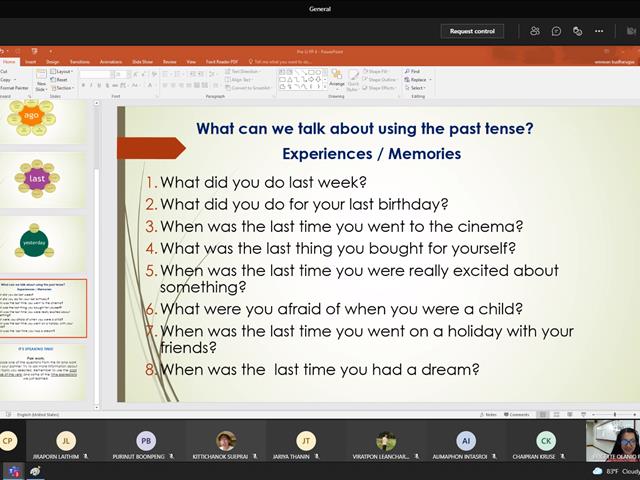Toggle the Notes pane in status bar
The height and width of the screenshot is (480, 640).
488,414
